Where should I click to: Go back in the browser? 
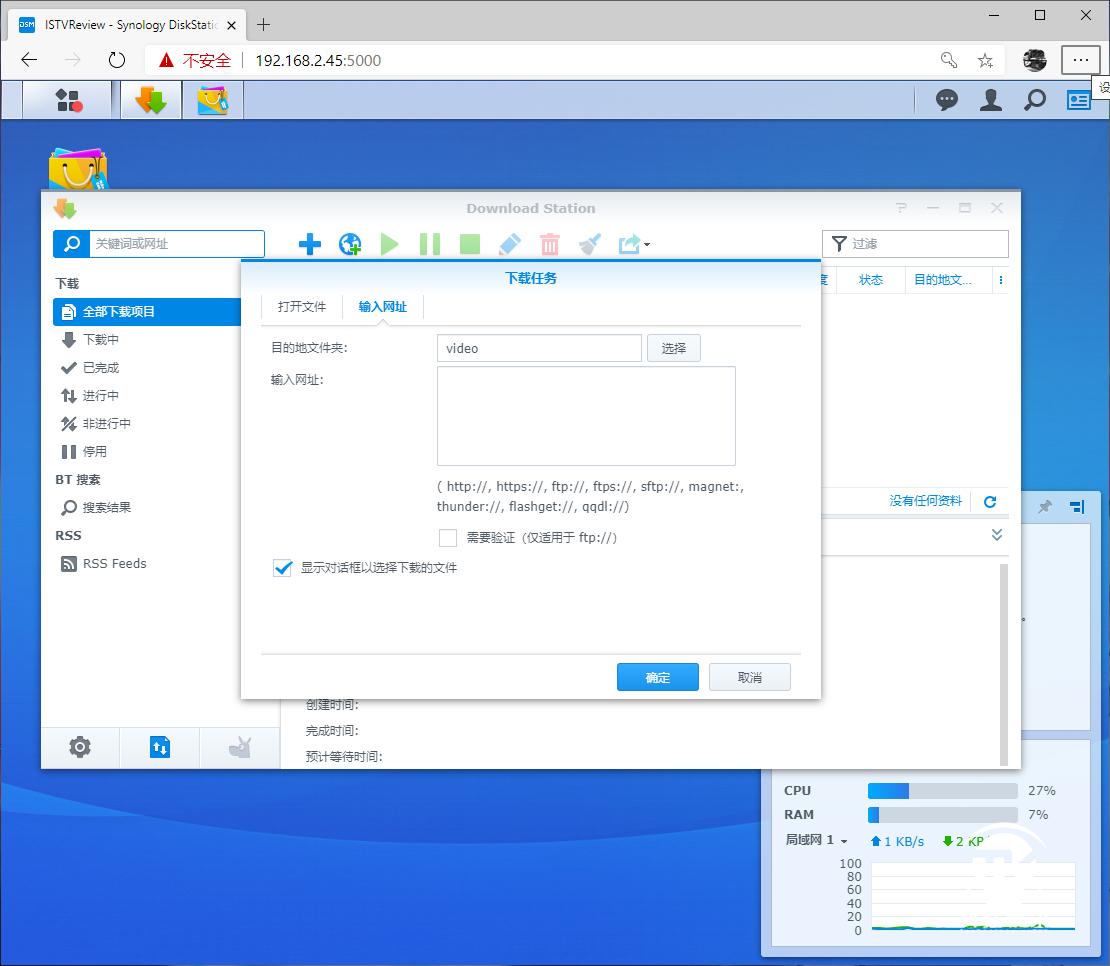pos(29,60)
